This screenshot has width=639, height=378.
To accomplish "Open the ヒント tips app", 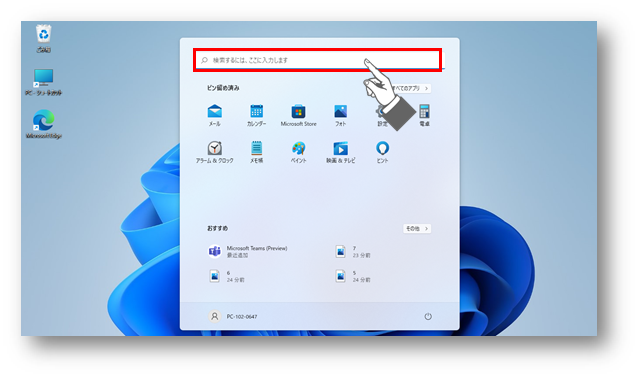I will click(x=382, y=152).
